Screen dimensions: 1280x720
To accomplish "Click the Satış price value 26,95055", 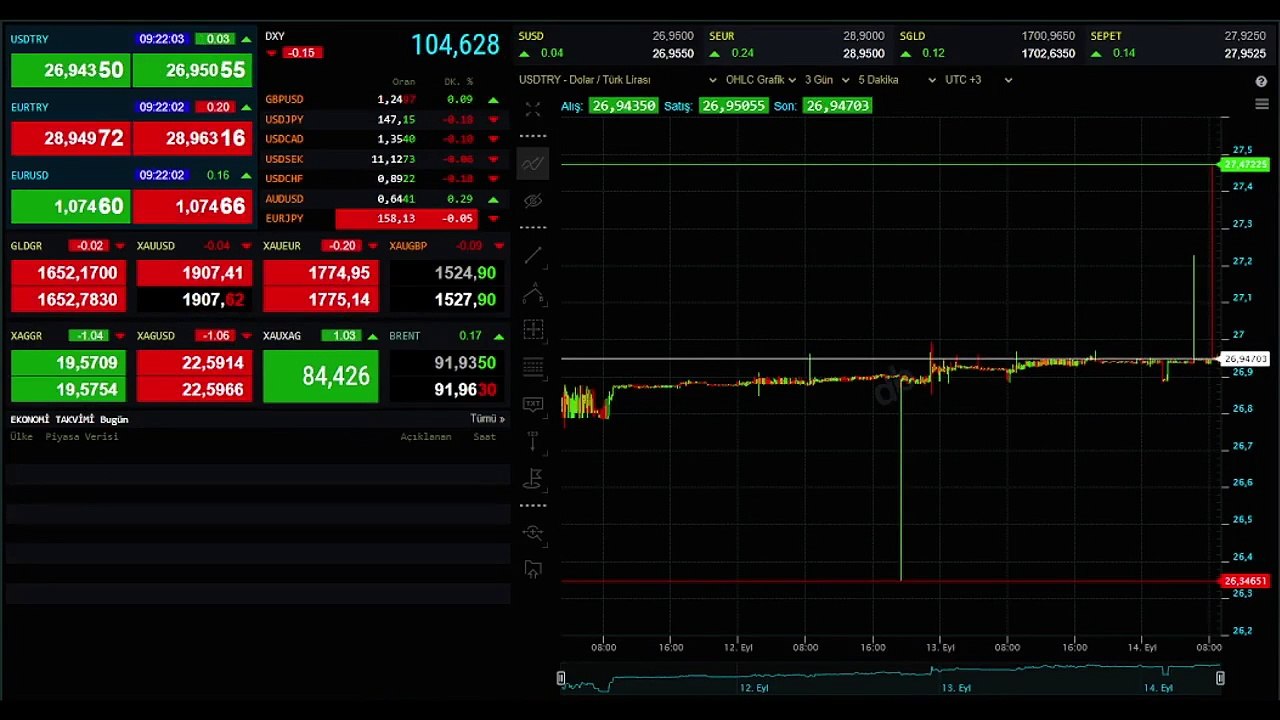I will 734,105.
